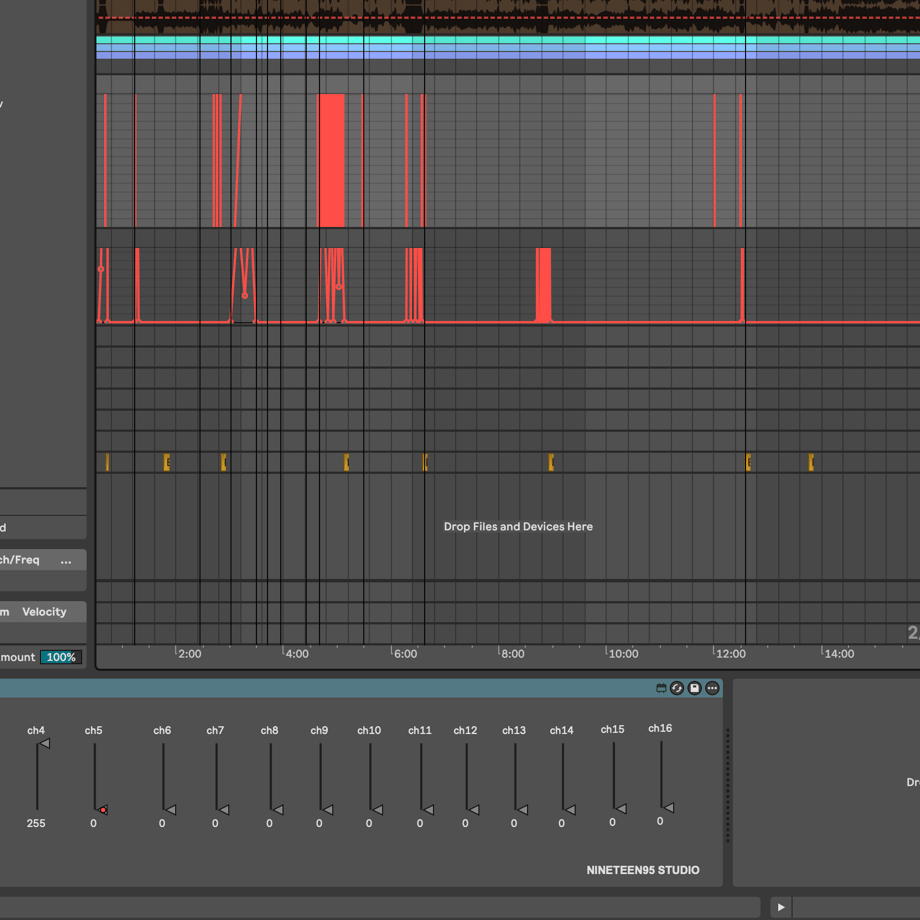Open the three-dots menu beside Freq
The height and width of the screenshot is (920, 920).
66,561
